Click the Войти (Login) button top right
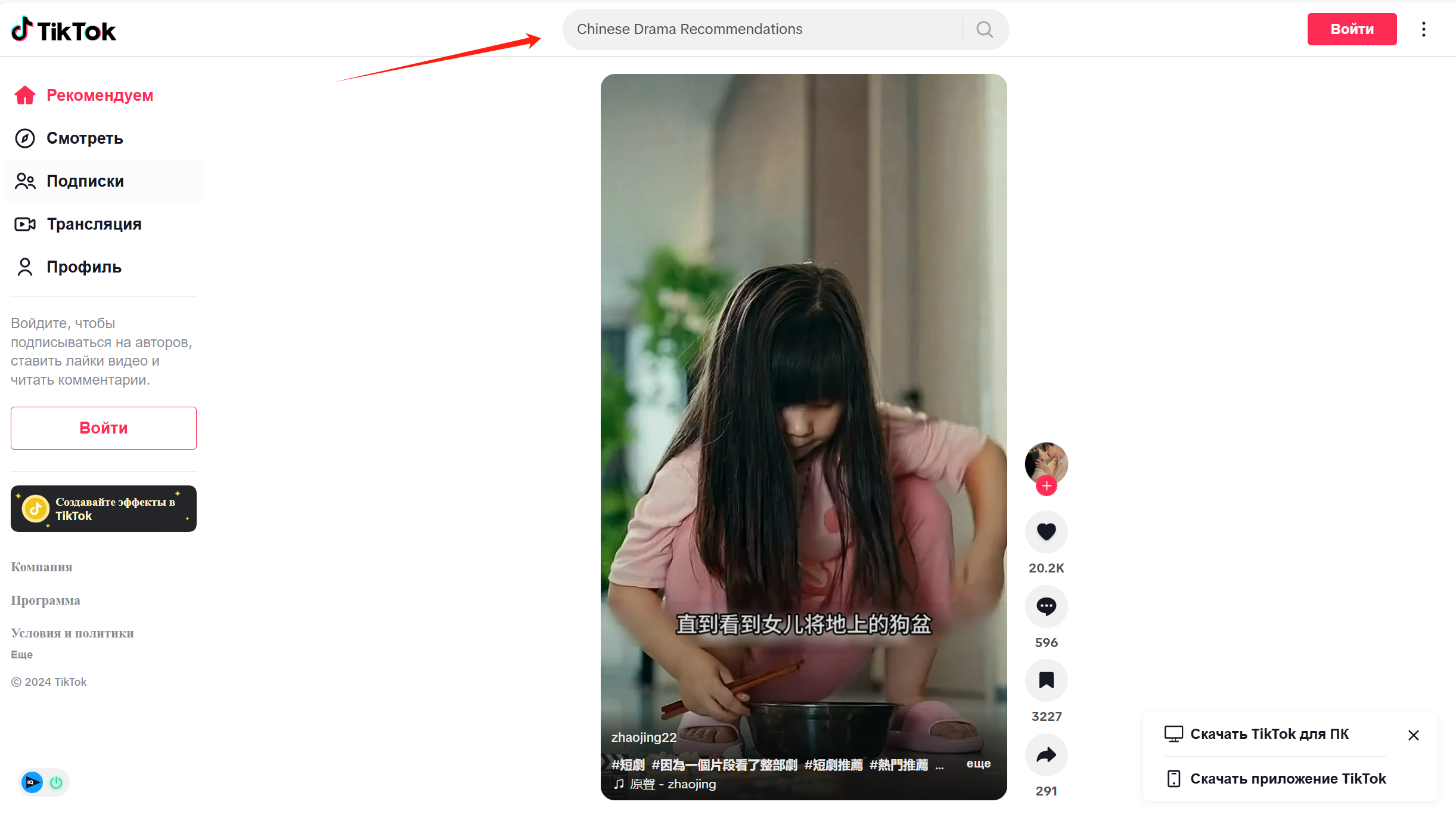The width and height of the screenshot is (1456, 814). 1352,29
